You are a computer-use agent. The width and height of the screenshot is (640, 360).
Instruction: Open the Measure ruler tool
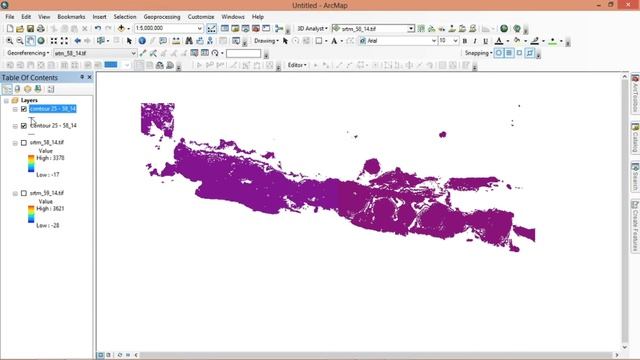click(176, 41)
